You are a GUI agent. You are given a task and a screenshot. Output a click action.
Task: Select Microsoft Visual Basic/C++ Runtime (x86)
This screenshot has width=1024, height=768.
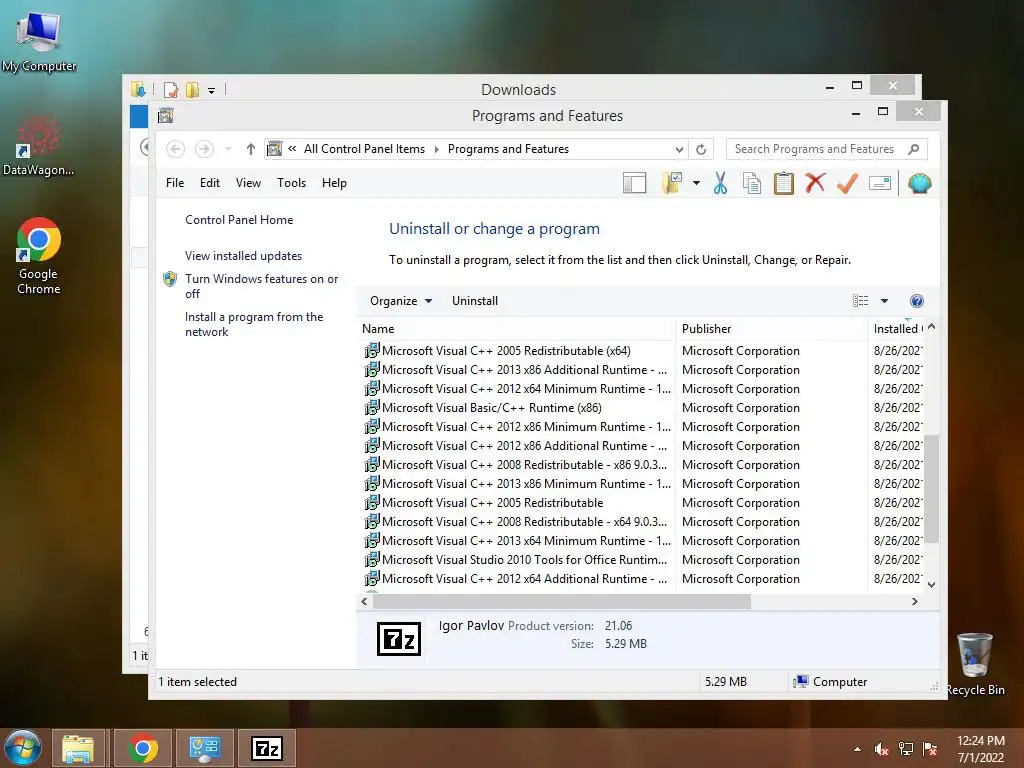491,408
